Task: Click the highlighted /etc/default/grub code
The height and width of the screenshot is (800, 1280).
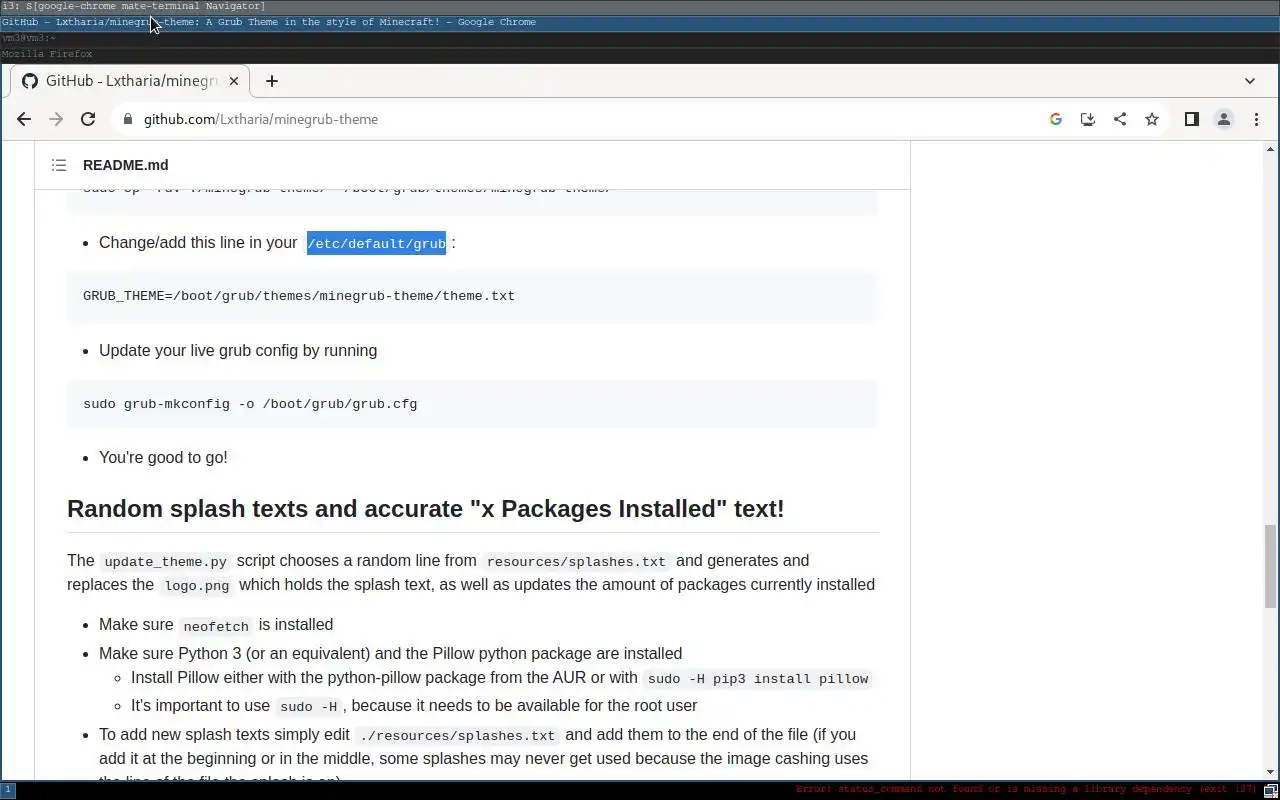Action: [x=376, y=243]
